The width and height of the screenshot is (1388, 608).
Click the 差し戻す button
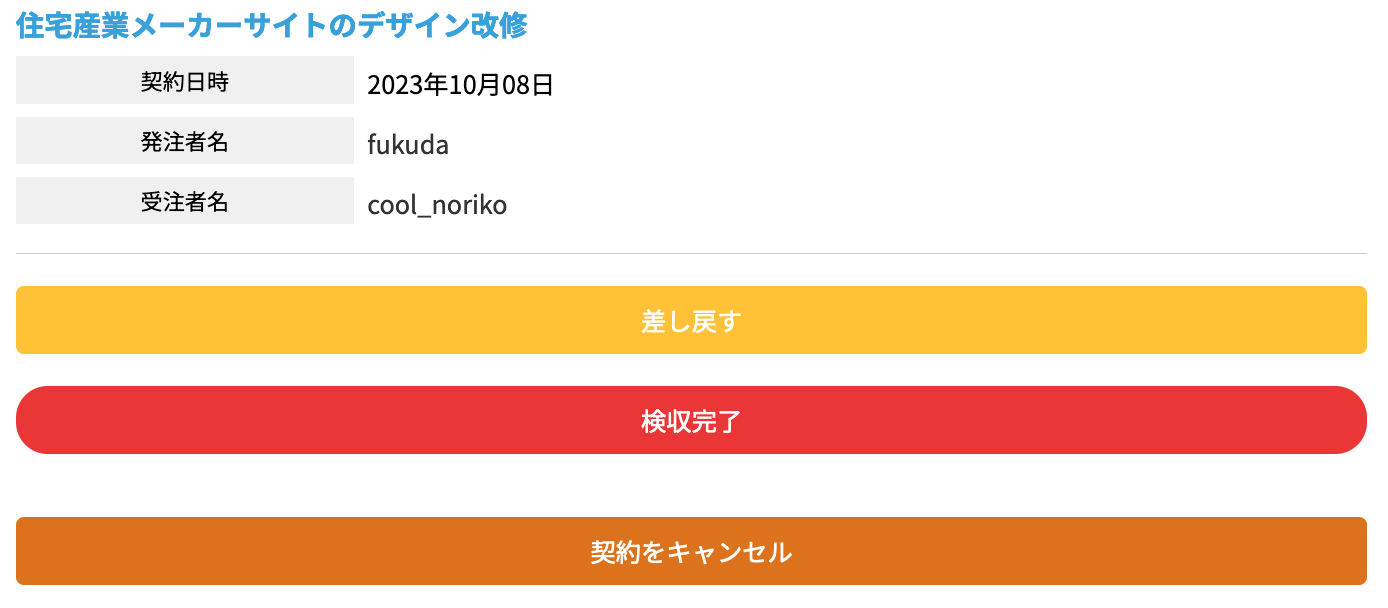[x=691, y=321]
